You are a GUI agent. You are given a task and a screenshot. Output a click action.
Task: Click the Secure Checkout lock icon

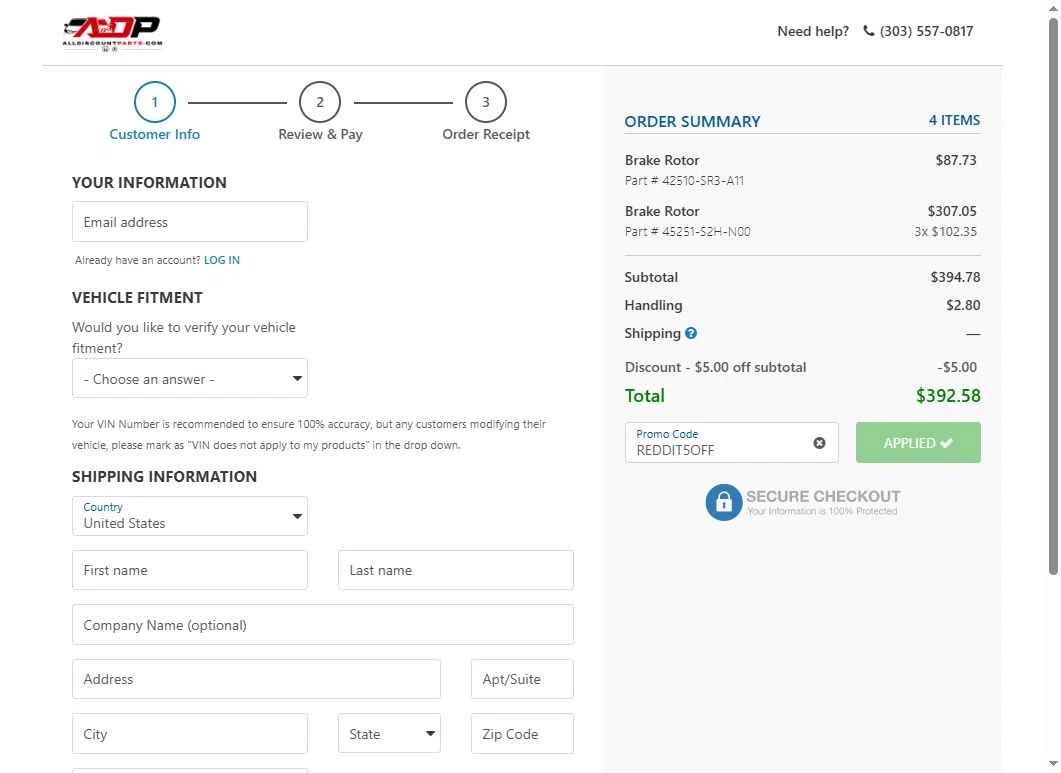[723, 502]
